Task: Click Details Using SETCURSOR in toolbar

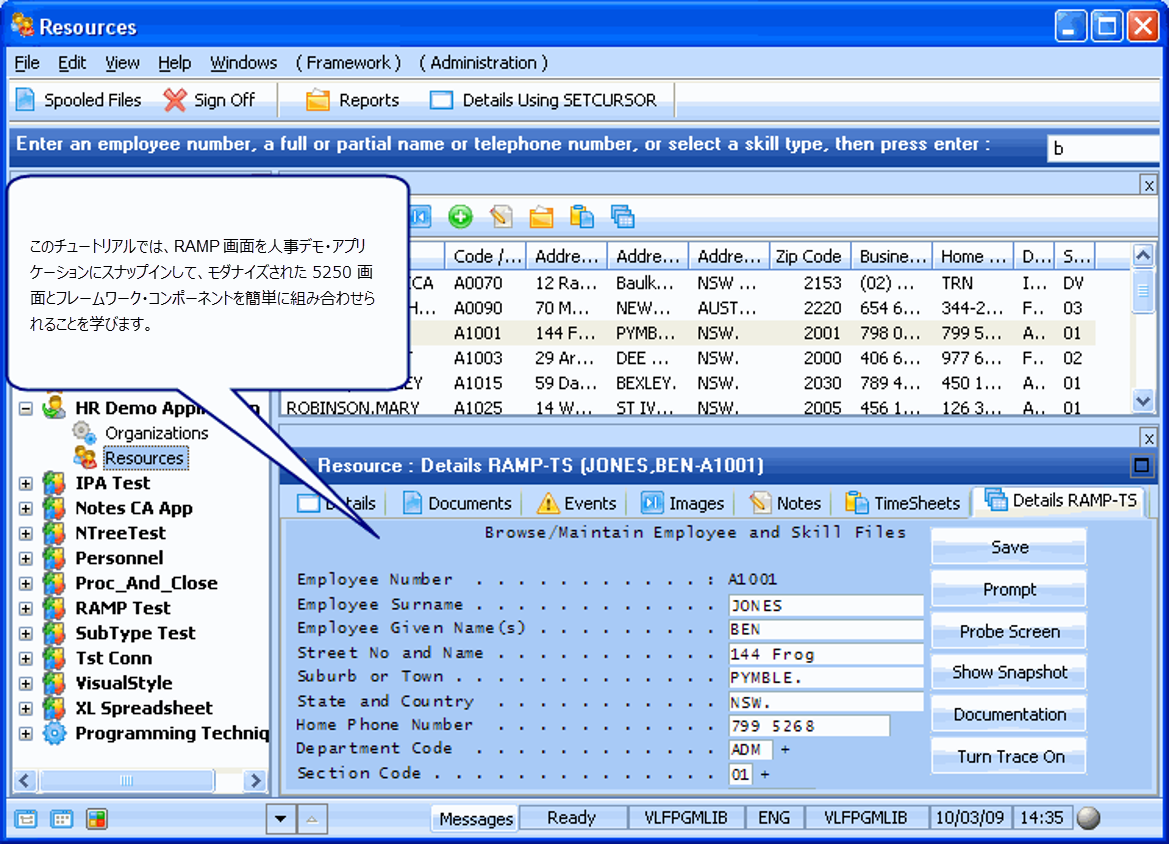Action: [x=543, y=100]
